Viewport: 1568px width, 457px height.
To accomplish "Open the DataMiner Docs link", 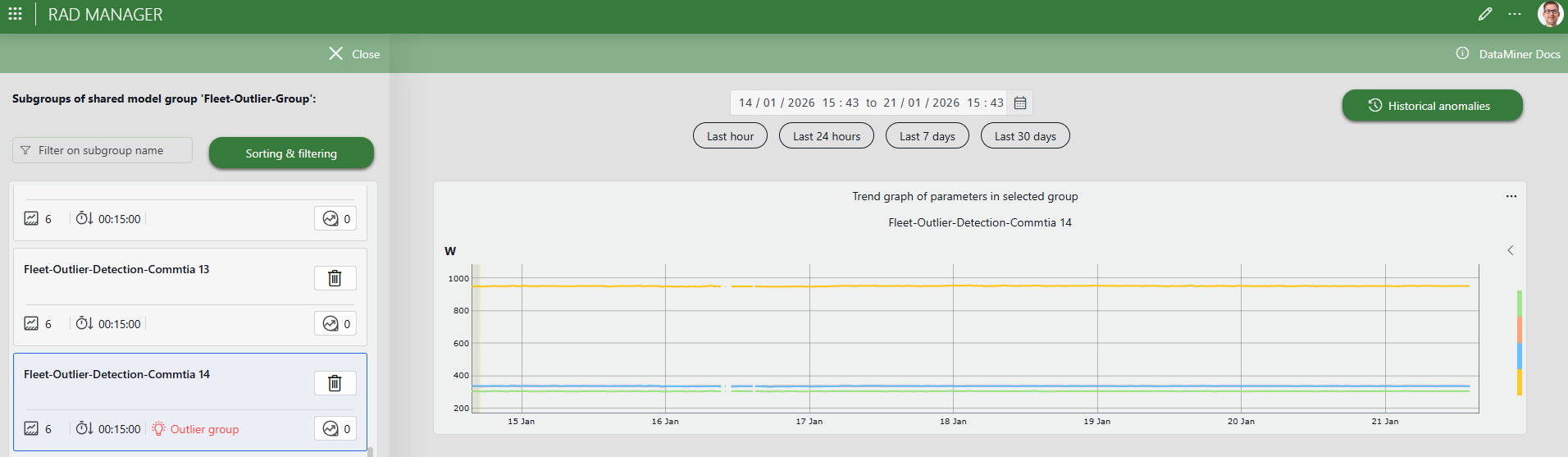I will [x=1508, y=54].
